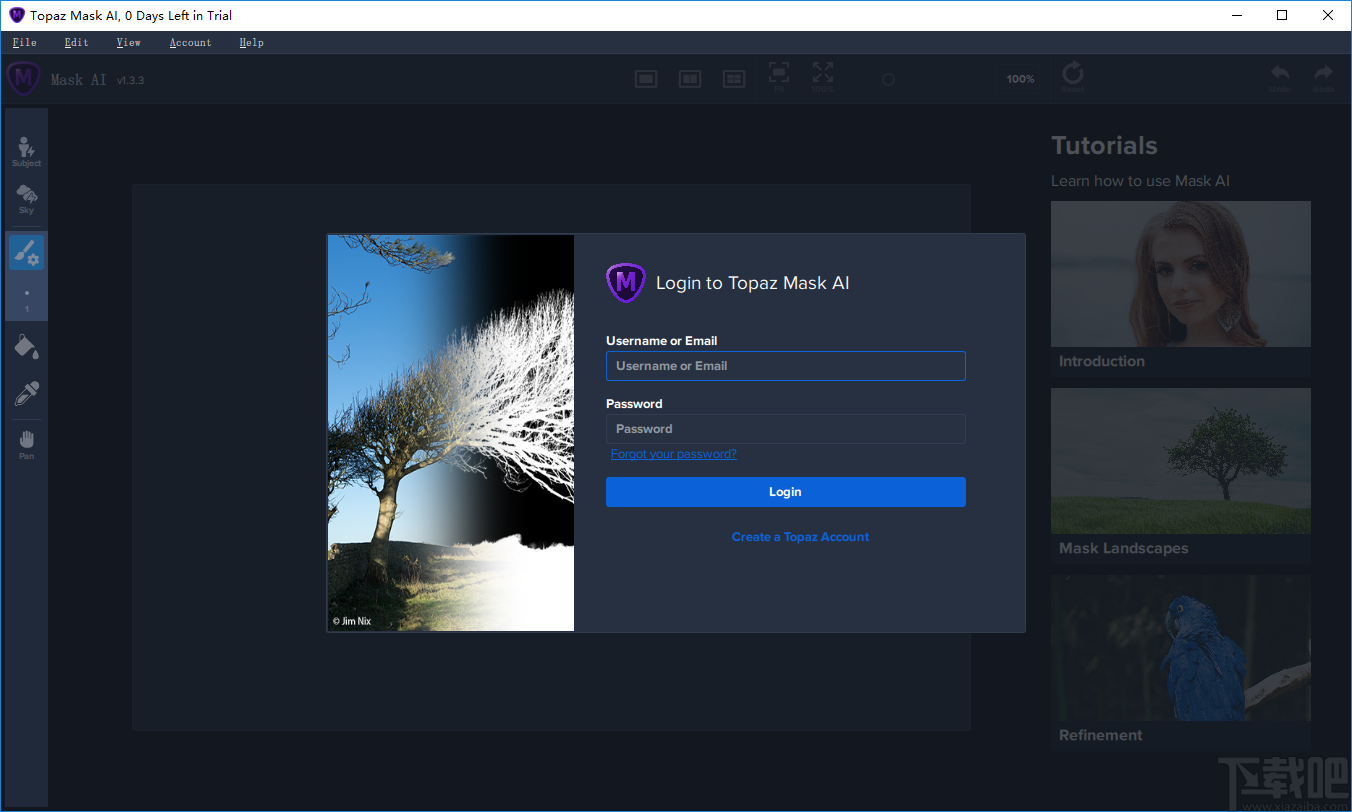Open the Refinement tutorial parrot thumbnail
Screen dimensions: 1352x812
1181,648
